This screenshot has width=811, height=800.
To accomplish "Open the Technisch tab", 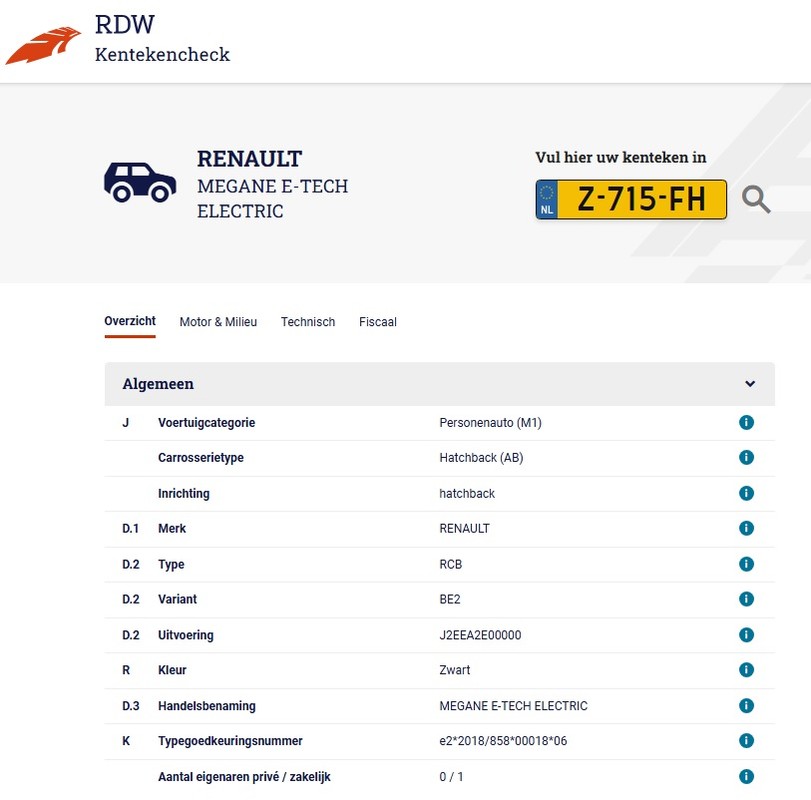I will (308, 322).
